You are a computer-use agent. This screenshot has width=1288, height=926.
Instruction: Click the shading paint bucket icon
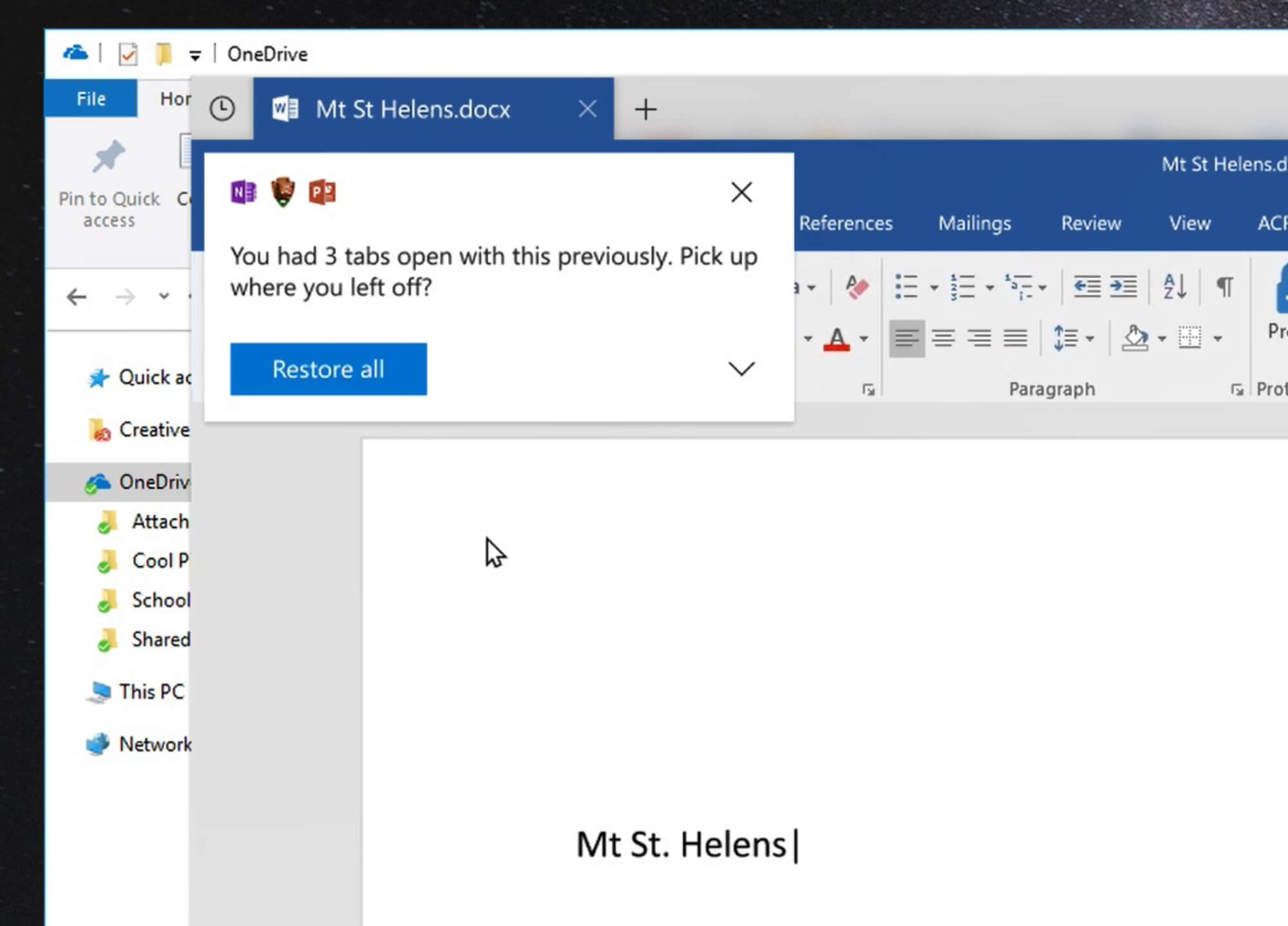tap(1135, 338)
